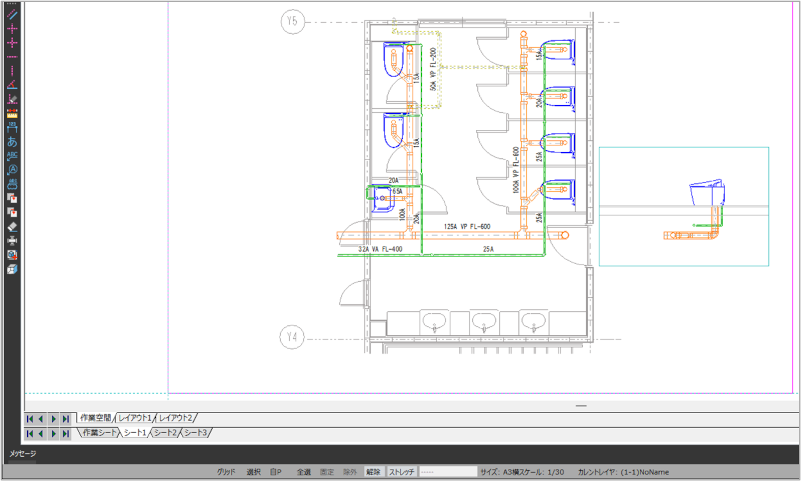Open the メッセージ message panel
The image size is (801, 481).
[23, 454]
